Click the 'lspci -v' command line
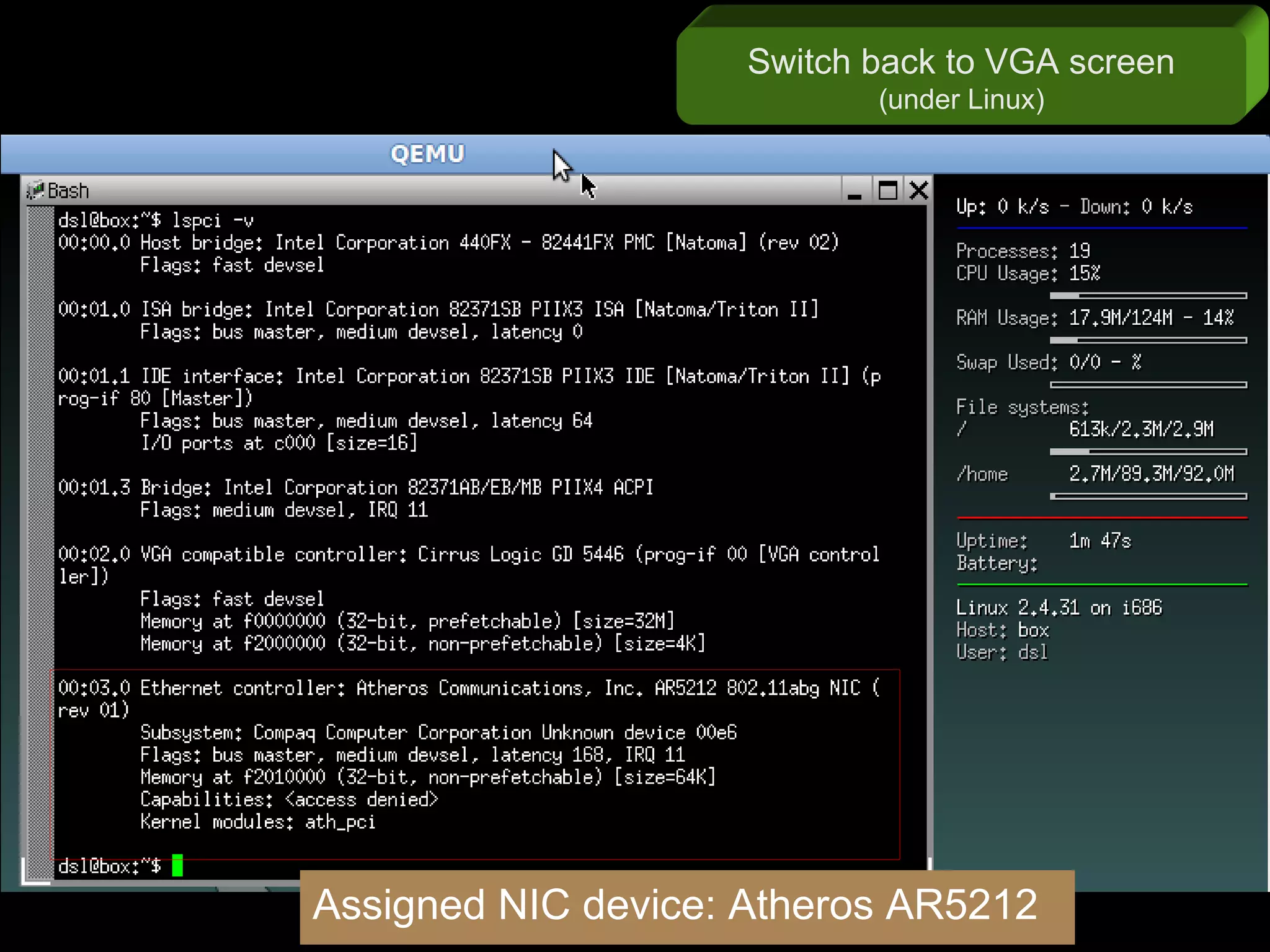The width and height of the screenshot is (1270, 952). coord(156,220)
